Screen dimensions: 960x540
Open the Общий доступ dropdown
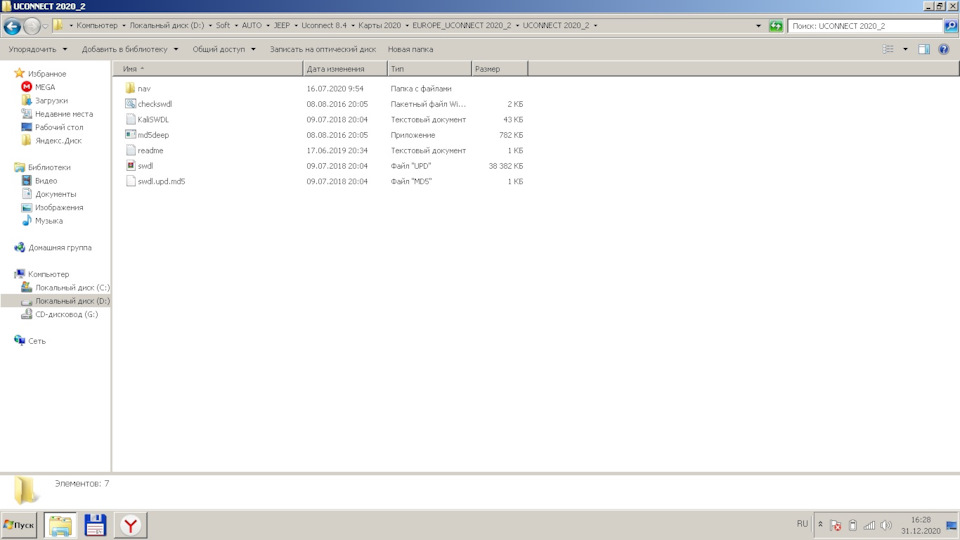tap(224, 49)
